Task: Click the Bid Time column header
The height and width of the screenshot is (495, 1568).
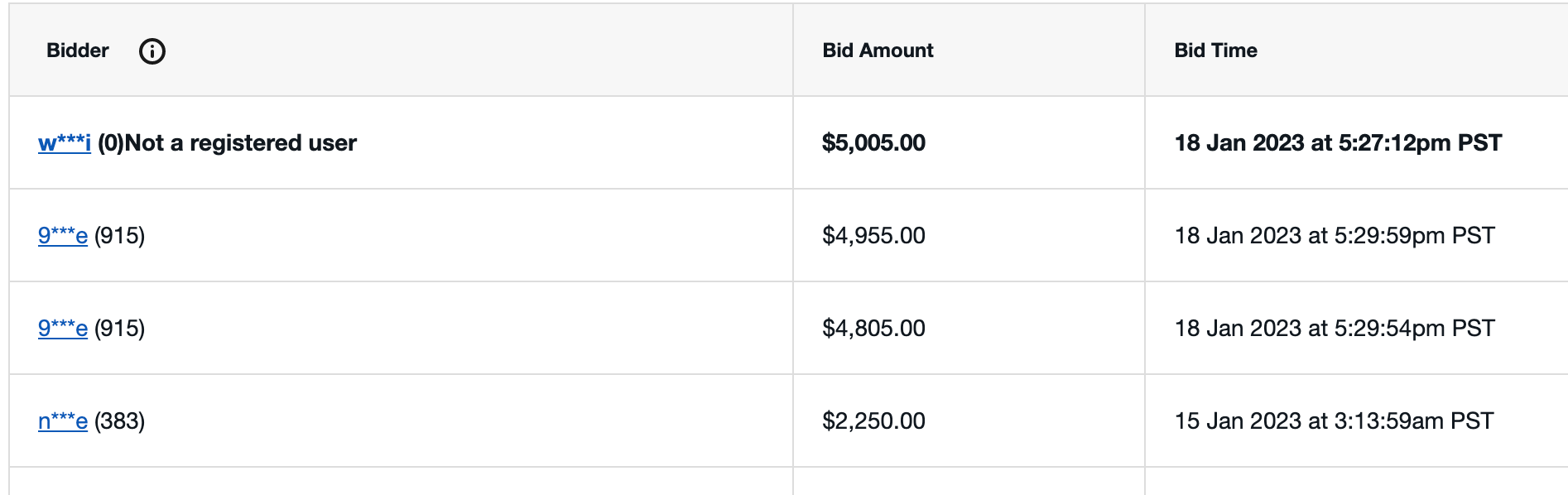Action: [1215, 50]
